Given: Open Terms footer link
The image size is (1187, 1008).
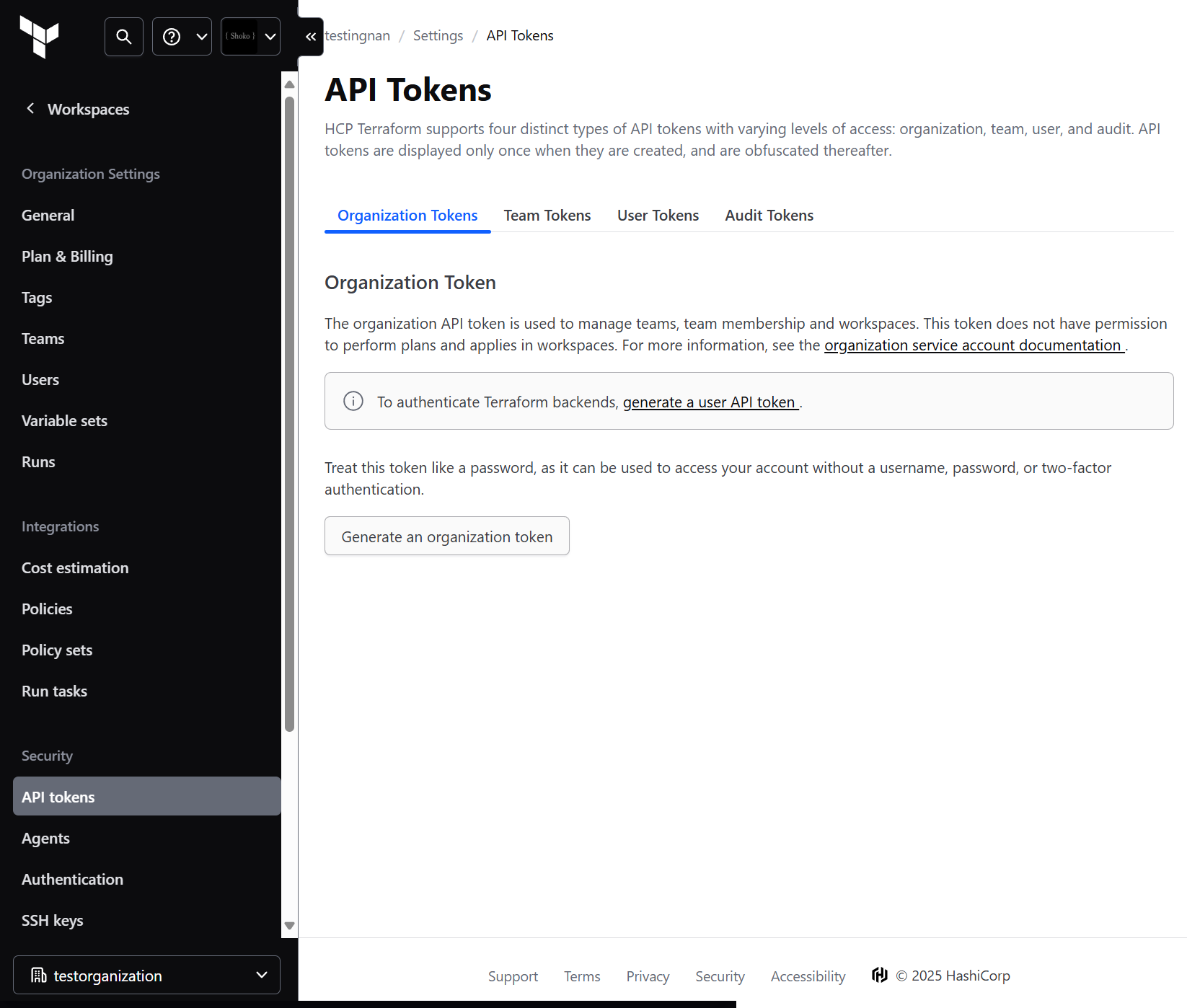Looking at the screenshot, I should (x=582, y=976).
